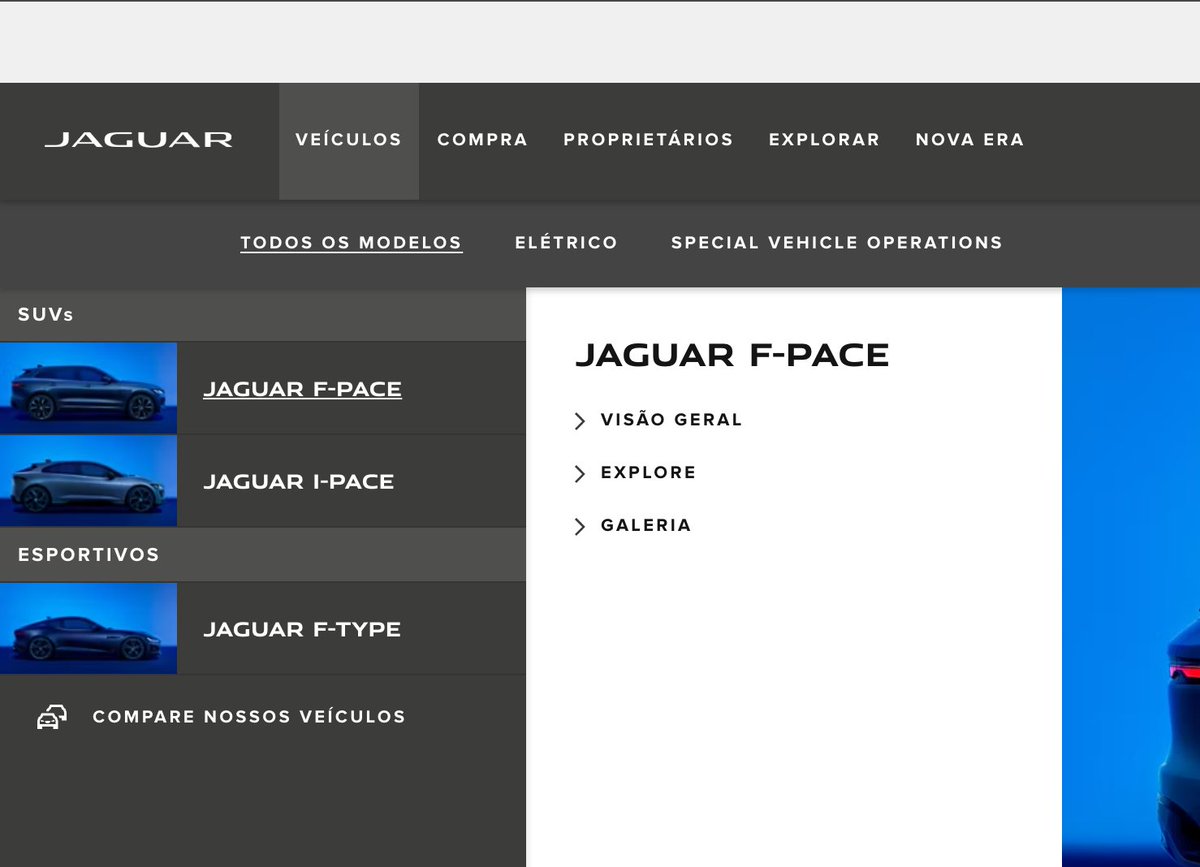Switch to Special Vehicle Operations tab

tap(837, 243)
